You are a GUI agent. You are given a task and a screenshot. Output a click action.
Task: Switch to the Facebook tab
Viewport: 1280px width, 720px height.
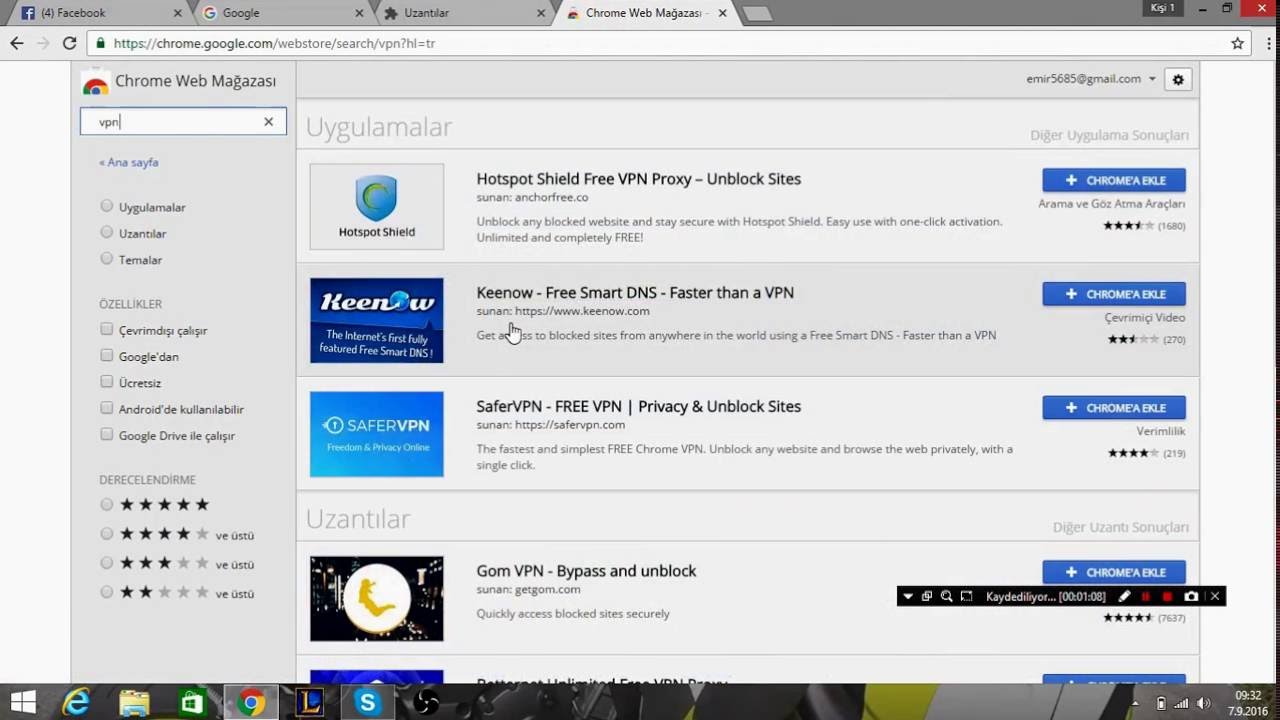click(x=100, y=13)
